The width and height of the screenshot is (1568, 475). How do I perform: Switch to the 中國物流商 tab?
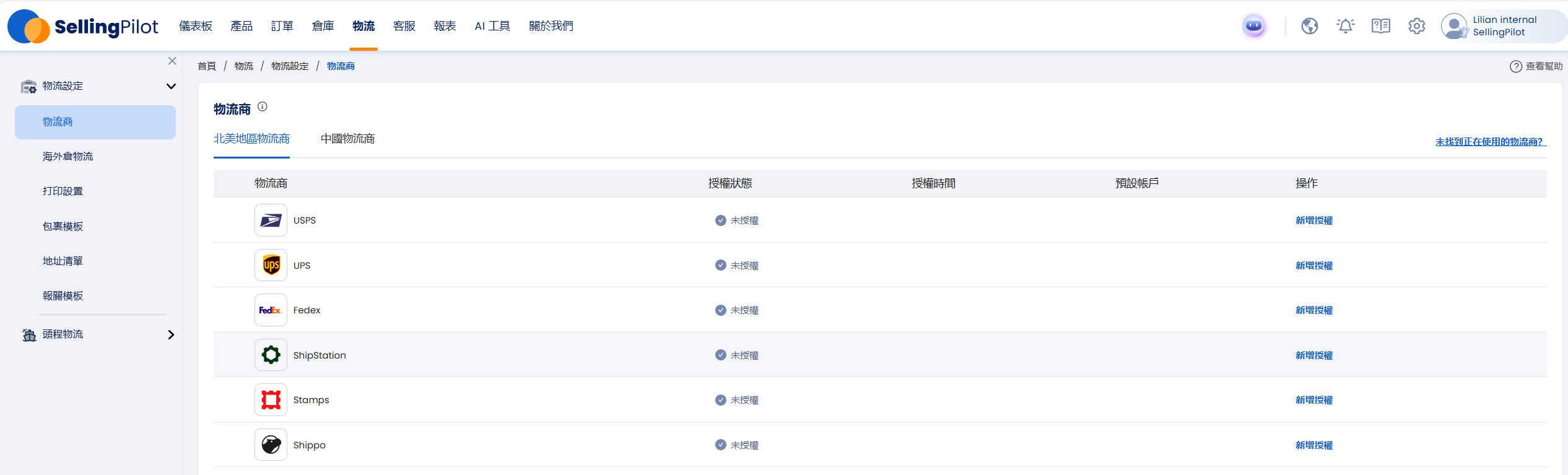tap(347, 139)
